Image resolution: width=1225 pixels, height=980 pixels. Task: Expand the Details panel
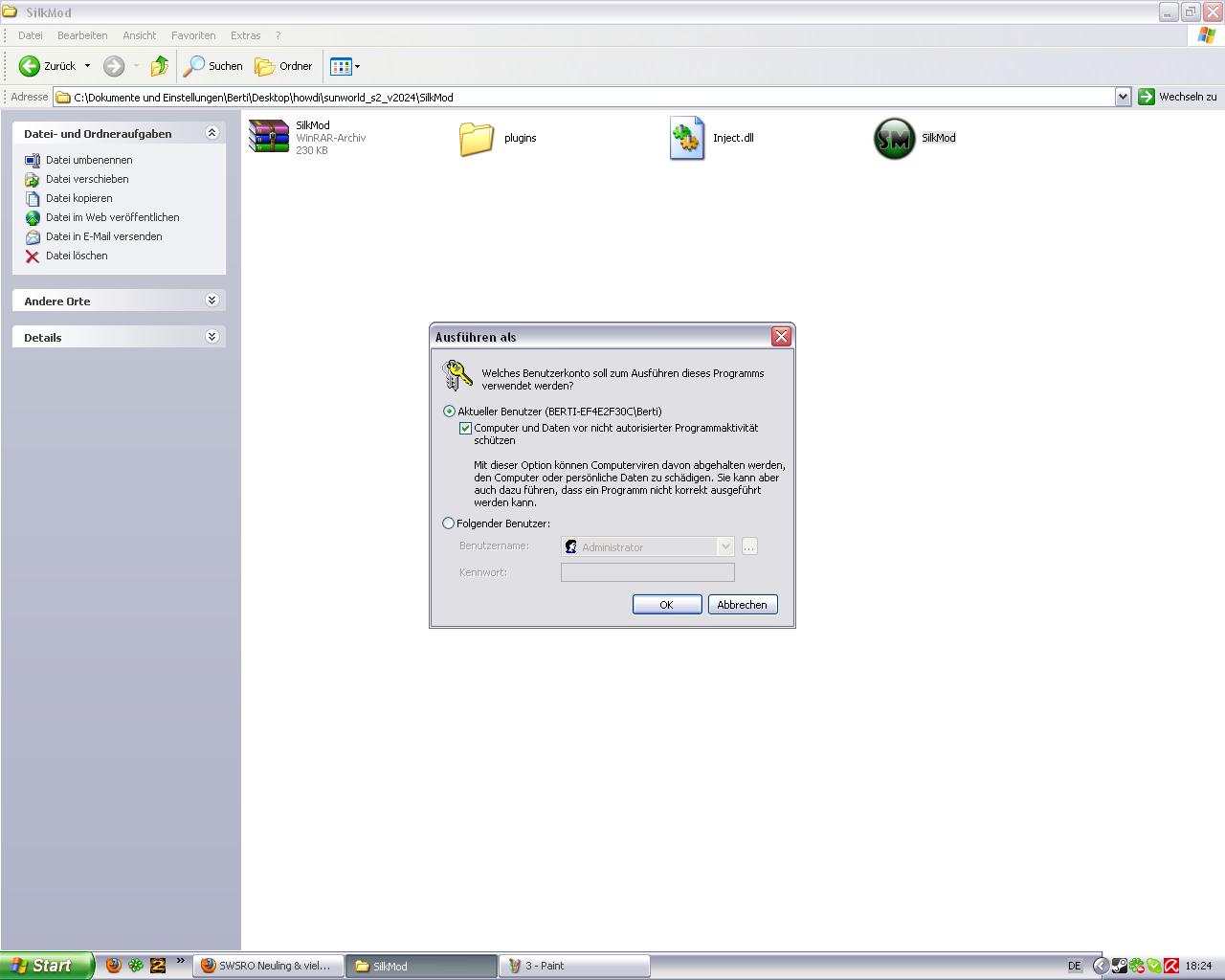pyautogui.click(x=212, y=337)
